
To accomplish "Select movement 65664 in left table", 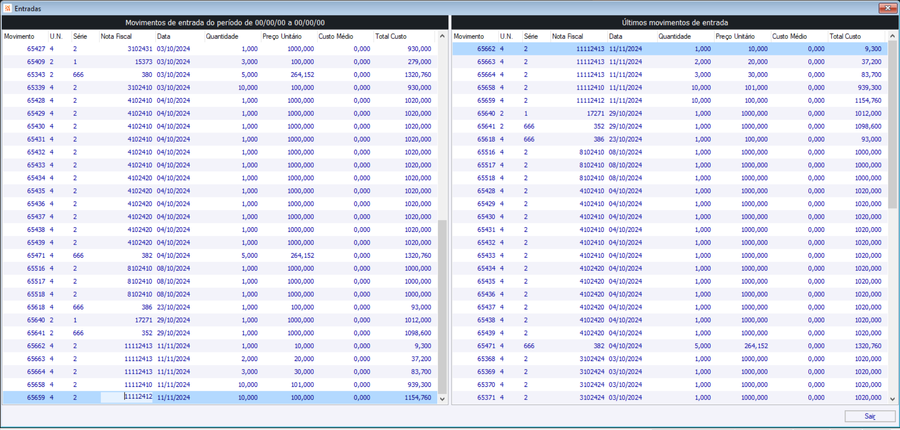I will [x=220, y=371].
